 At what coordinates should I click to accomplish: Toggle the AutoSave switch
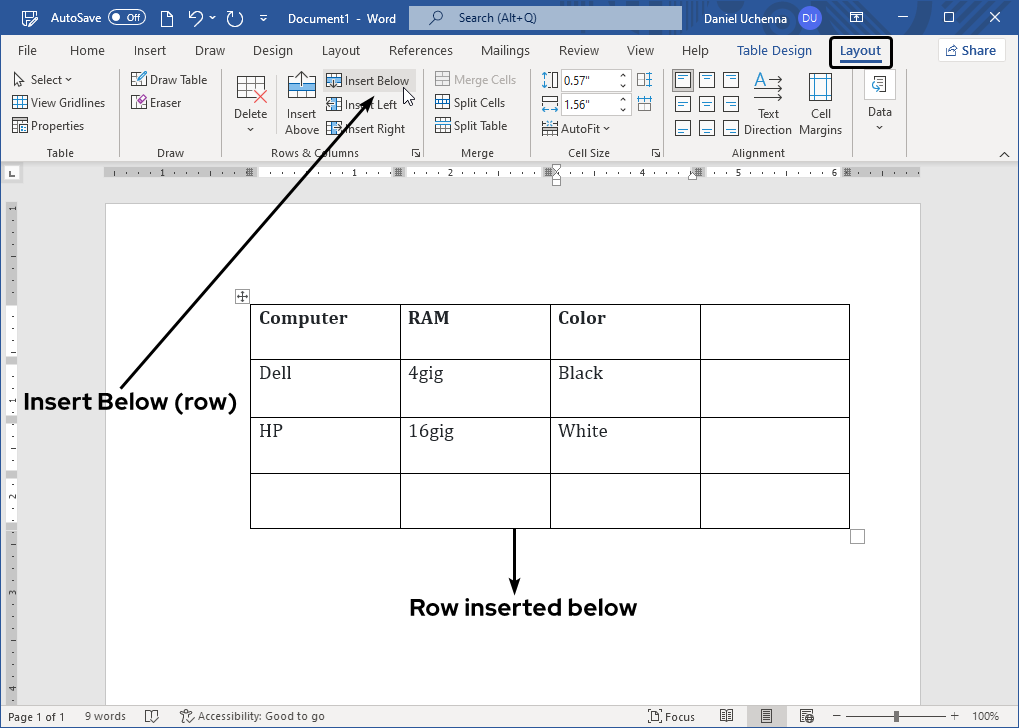(126, 18)
